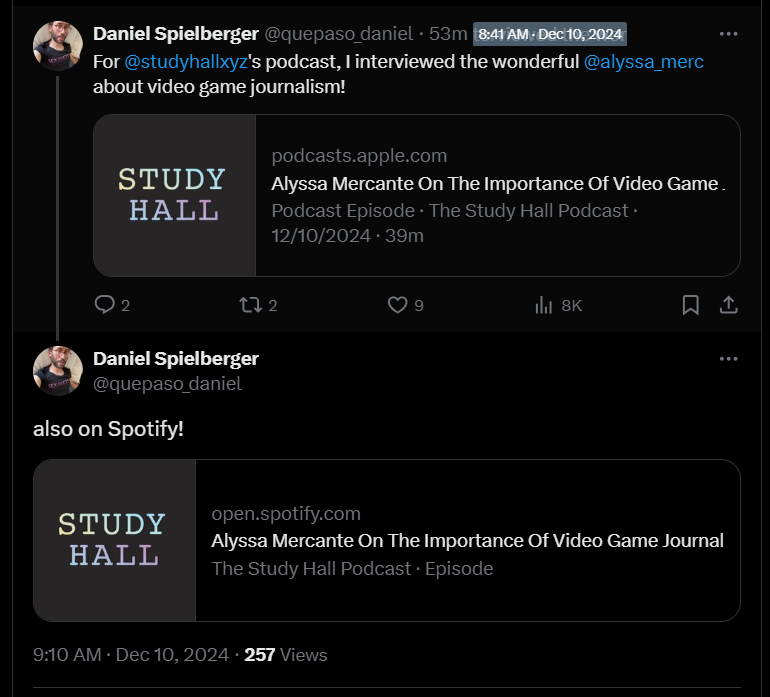Screen dimensions: 770x697
Task: Click 'The Study Hall Podcast · Episode' subtitle
Action: [x=352, y=568]
